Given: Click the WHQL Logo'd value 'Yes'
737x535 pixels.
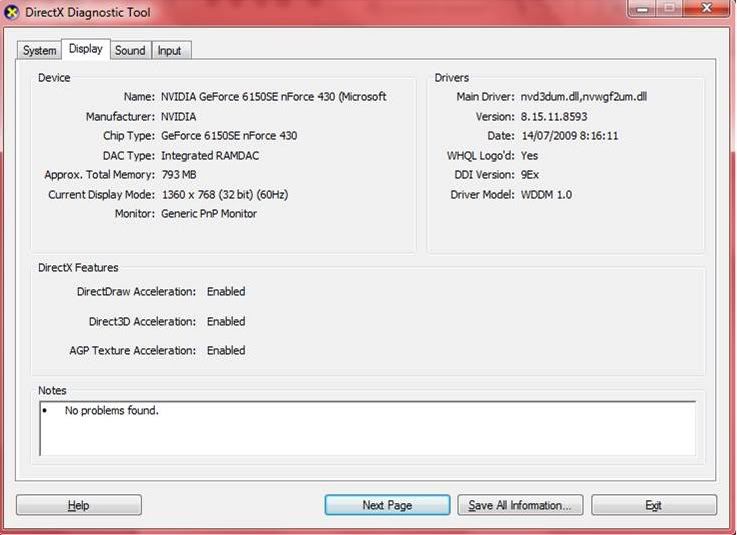Looking at the screenshot, I should coord(529,156).
